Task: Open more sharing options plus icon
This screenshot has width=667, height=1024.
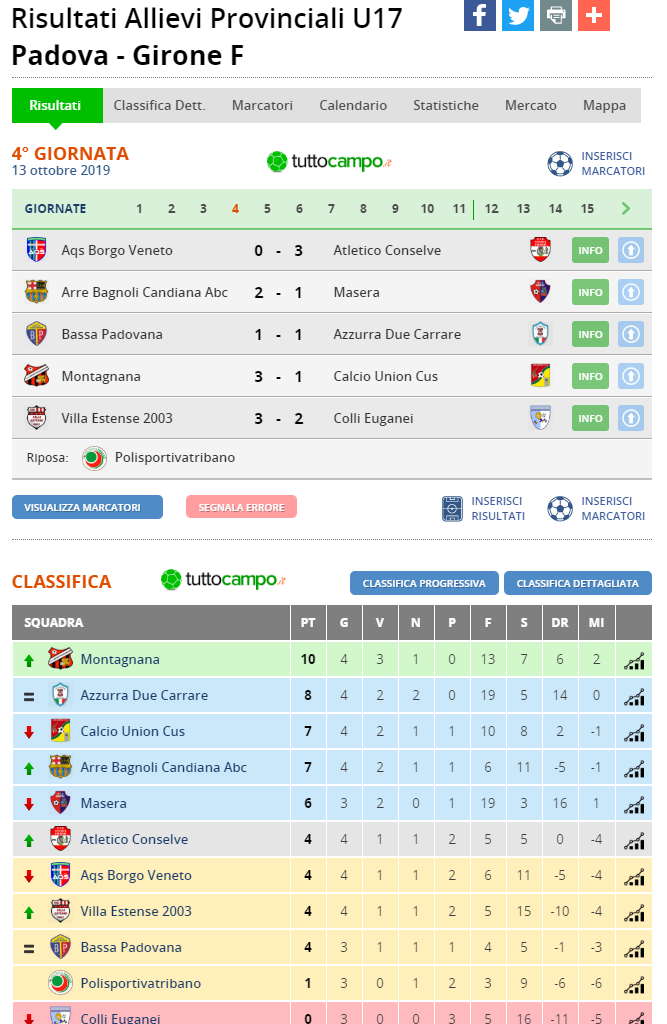Action: (594, 15)
